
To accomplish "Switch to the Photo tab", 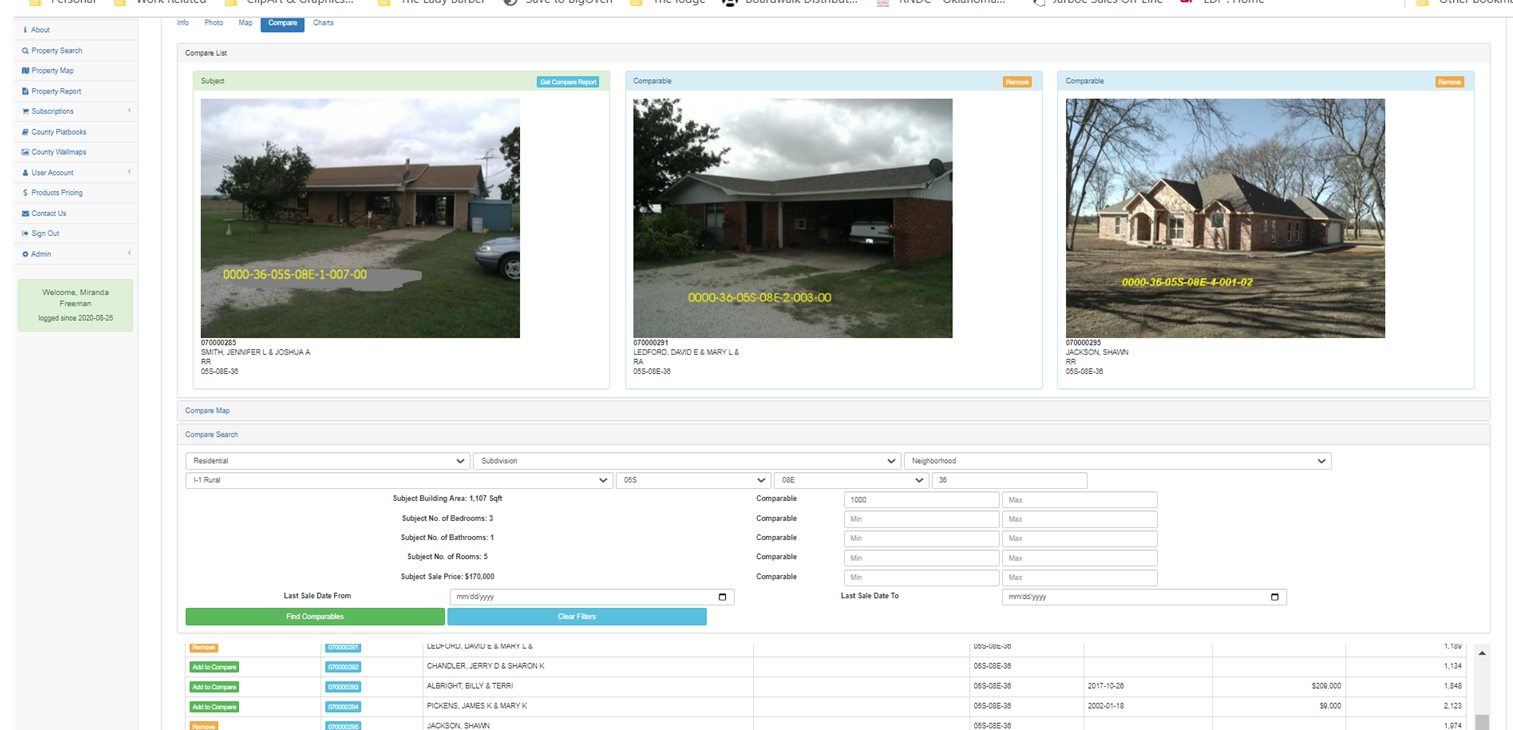I will click(x=214, y=22).
